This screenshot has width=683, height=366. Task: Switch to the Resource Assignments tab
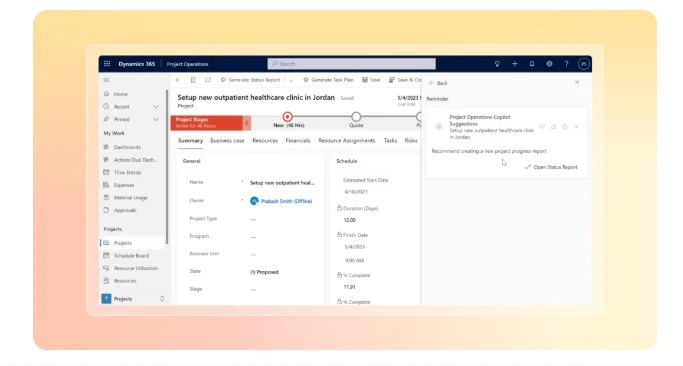347,141
